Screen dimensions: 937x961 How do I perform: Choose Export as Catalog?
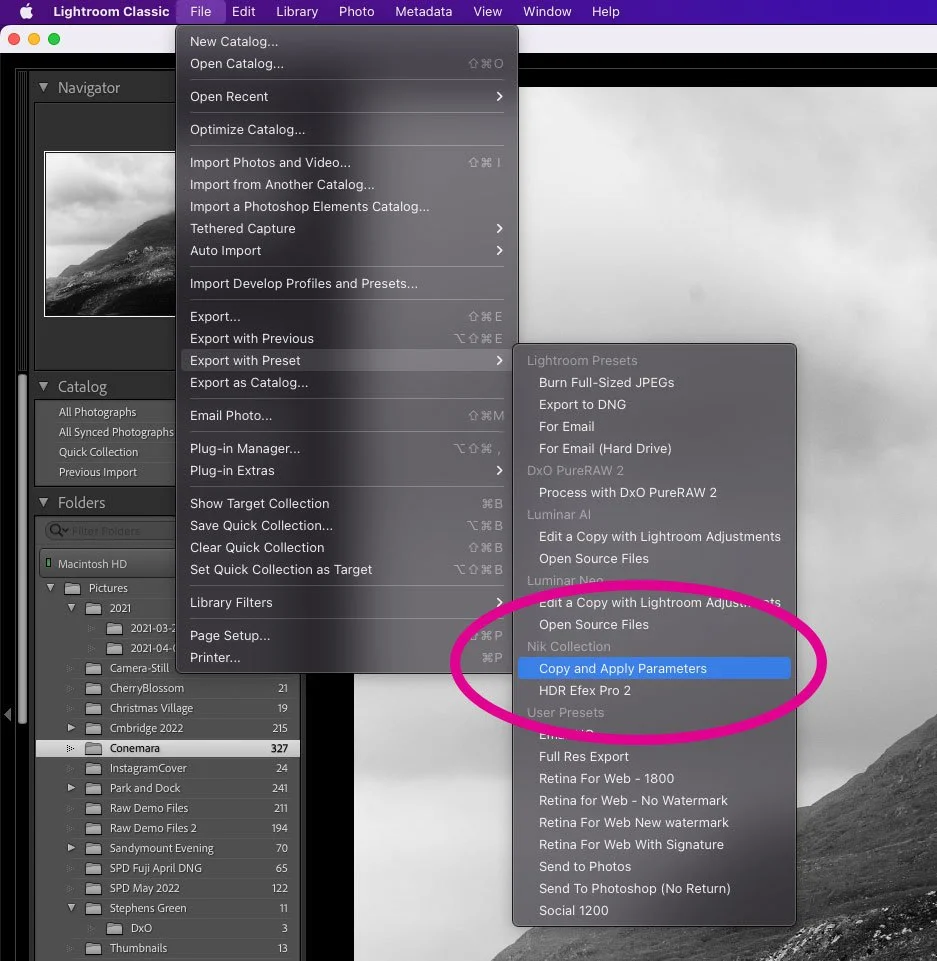pos(346,383)
